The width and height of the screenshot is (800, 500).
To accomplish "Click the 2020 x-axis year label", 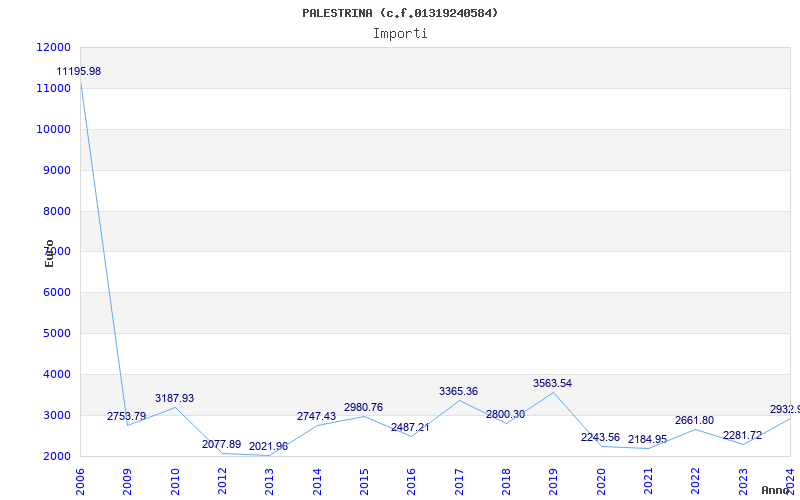I will coord(601,482).
